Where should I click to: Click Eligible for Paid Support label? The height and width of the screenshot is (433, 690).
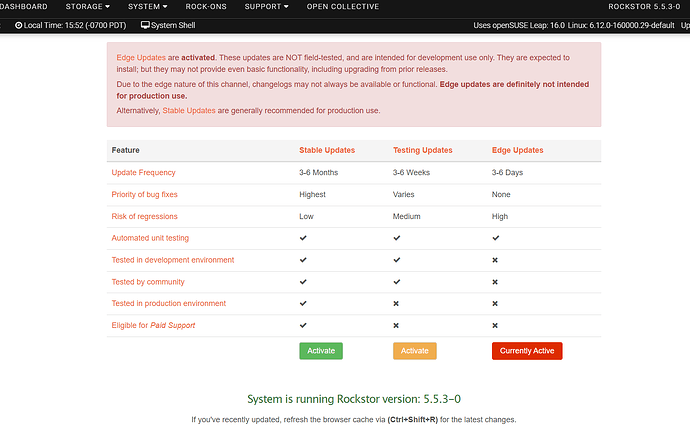tap(153, 326)
